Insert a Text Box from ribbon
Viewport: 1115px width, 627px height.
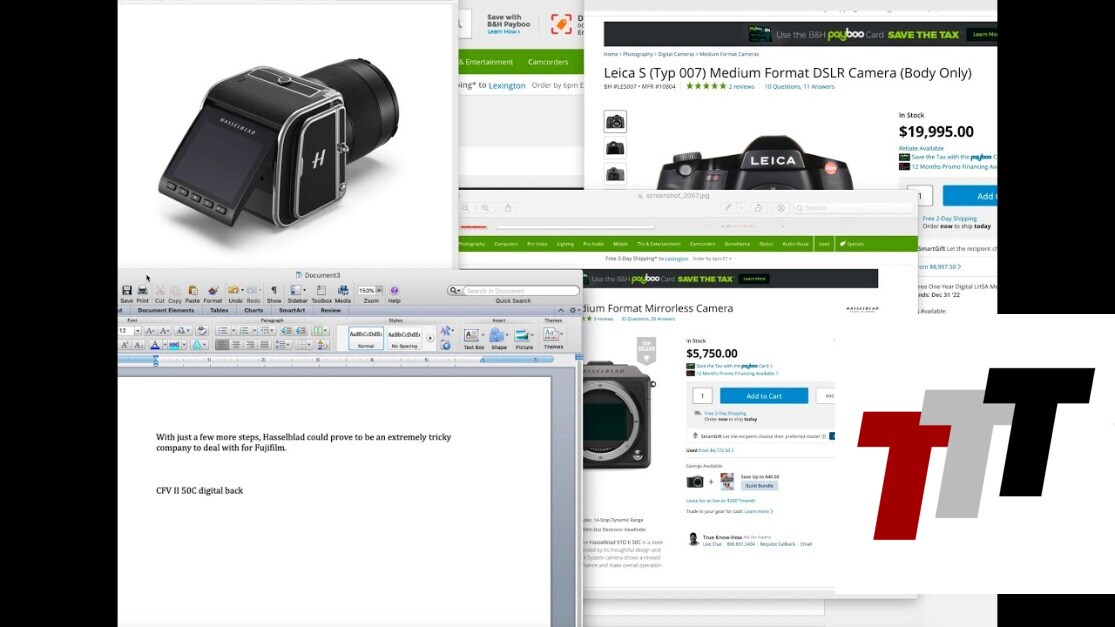[473, 336]
